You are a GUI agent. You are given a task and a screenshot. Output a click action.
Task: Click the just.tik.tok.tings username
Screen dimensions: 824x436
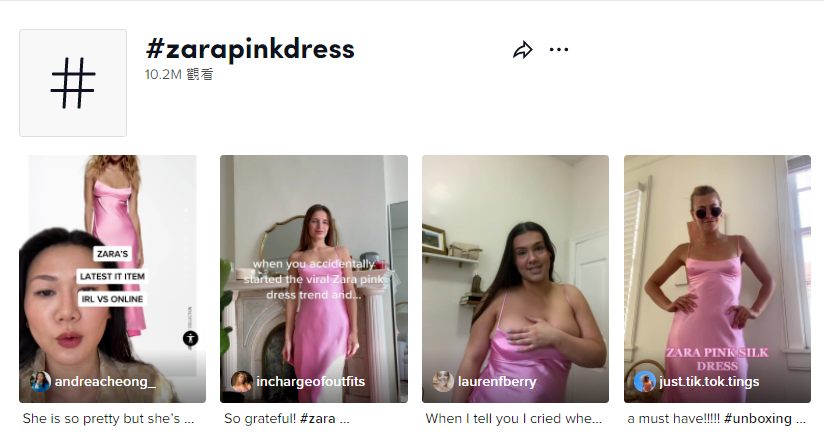pyautogui.click(x=709, y=381)
